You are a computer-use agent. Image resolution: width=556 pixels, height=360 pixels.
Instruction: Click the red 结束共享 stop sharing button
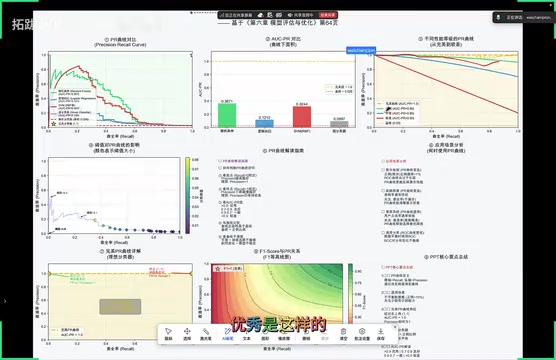(x=328, y=15)
